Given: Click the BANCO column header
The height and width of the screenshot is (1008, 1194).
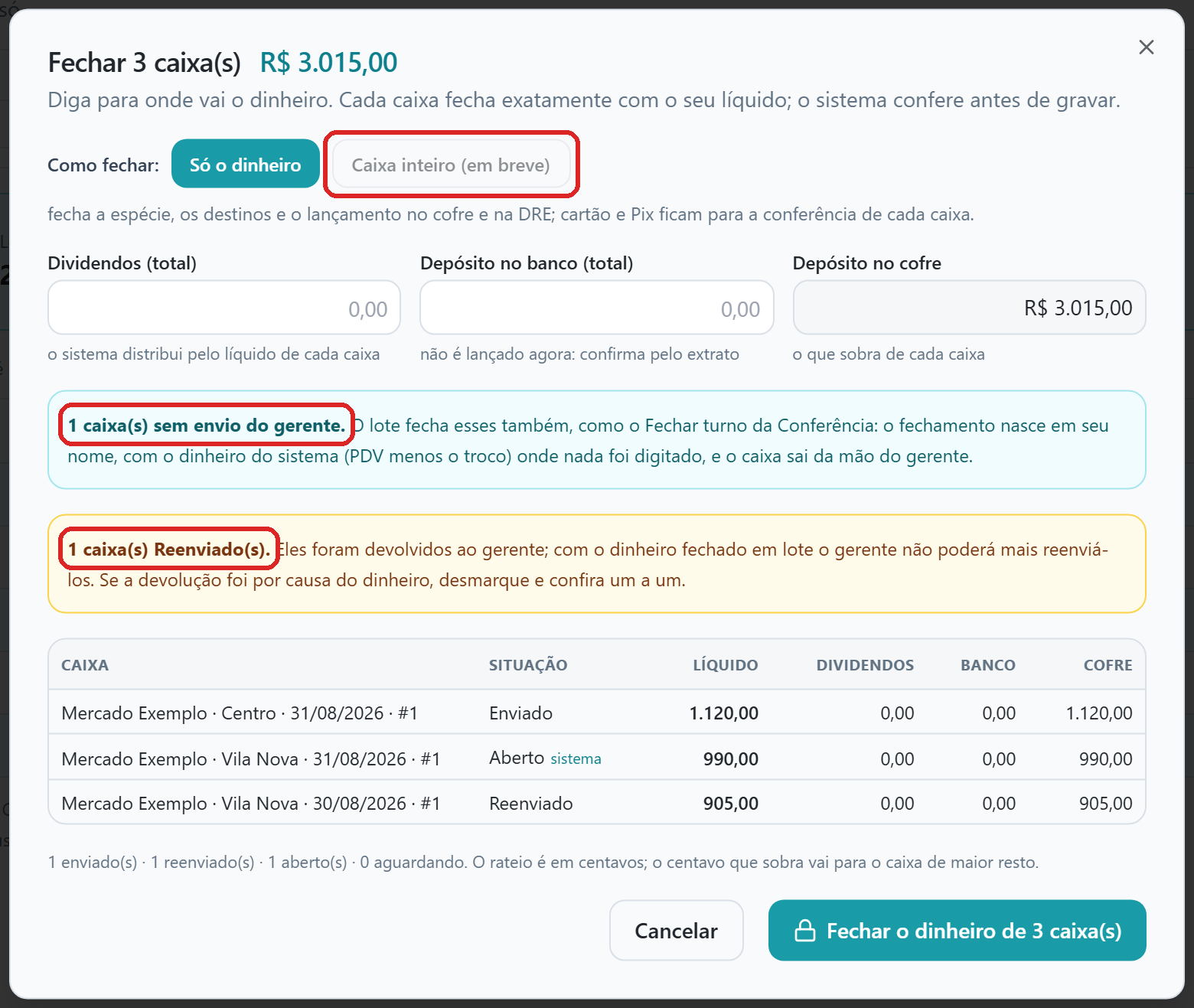Looking at the screenshot, I should point(988,664).
